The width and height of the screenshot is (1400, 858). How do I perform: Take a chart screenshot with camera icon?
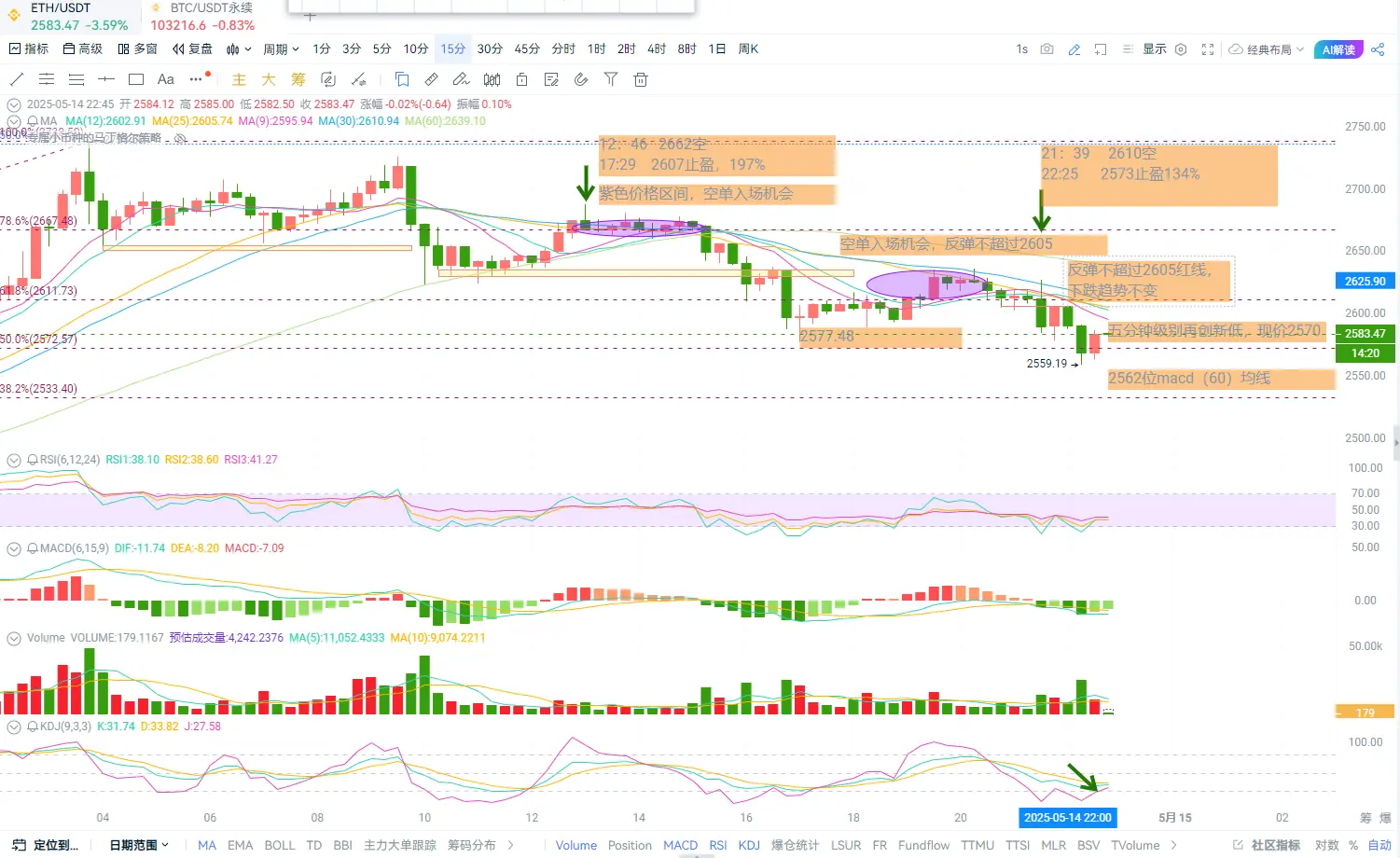point(1047,48)
